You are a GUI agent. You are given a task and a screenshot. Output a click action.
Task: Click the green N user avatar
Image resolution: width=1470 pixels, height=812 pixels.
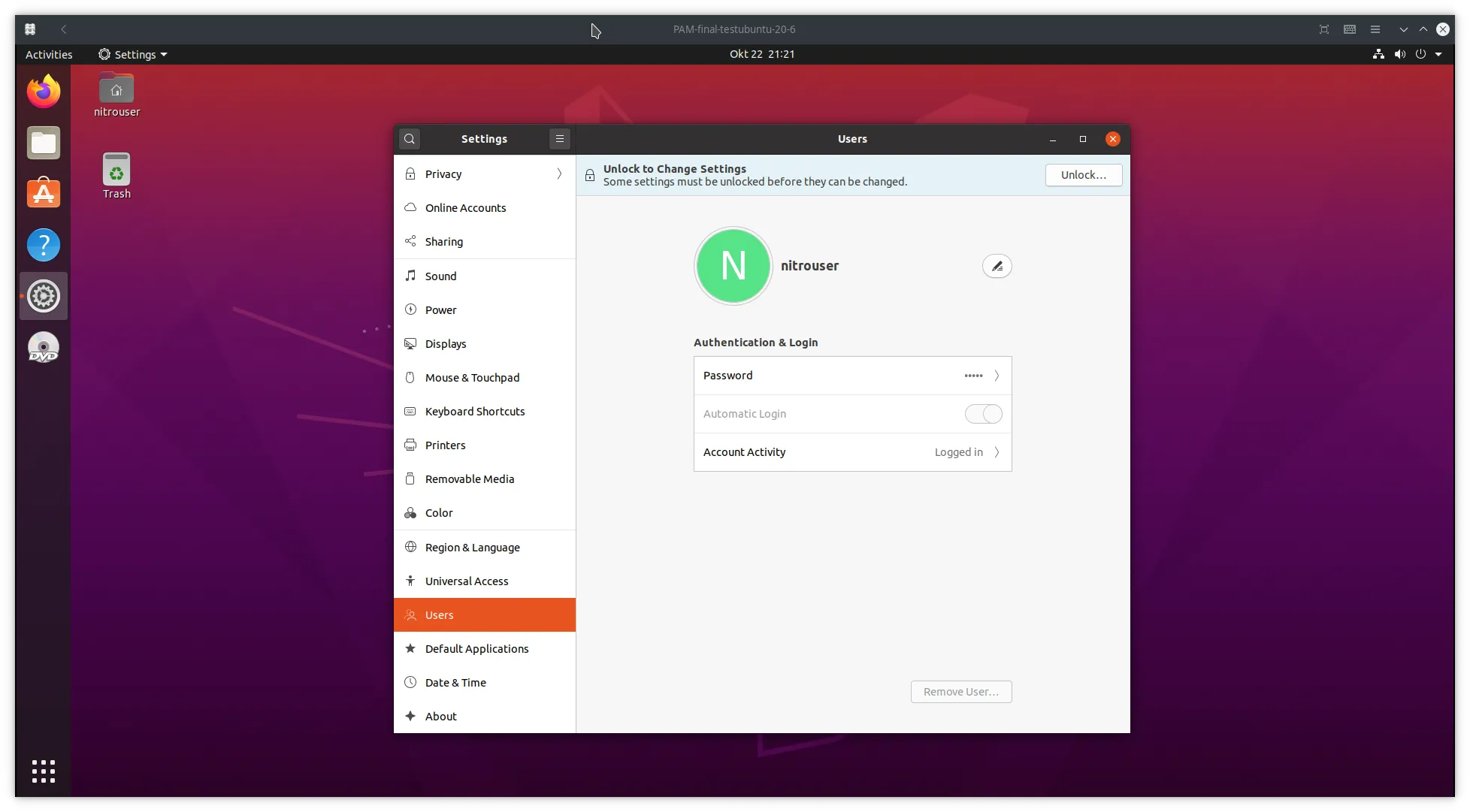(x=733, y=266)
